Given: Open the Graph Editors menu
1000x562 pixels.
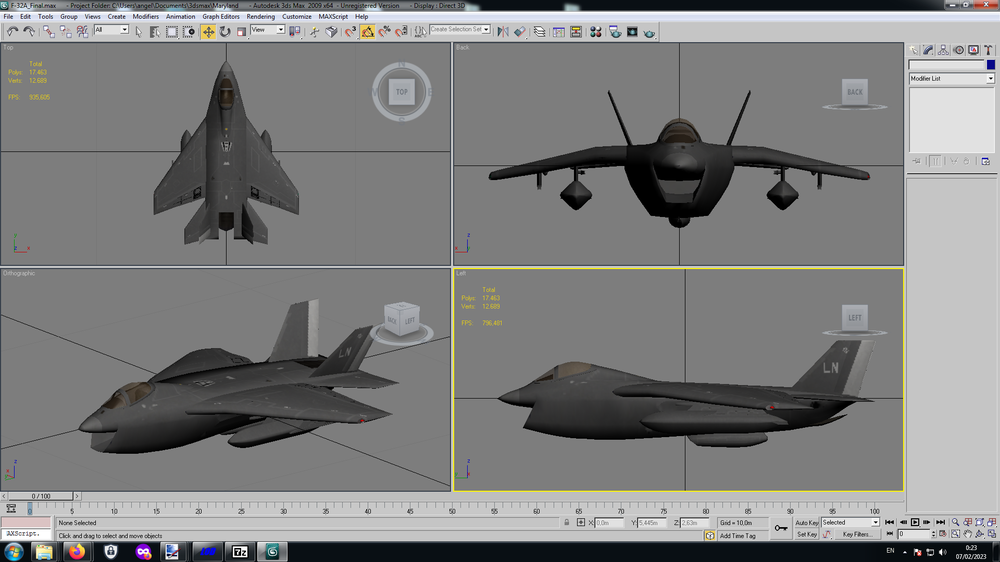Looking at the screenshot, I should click(221, 17).
